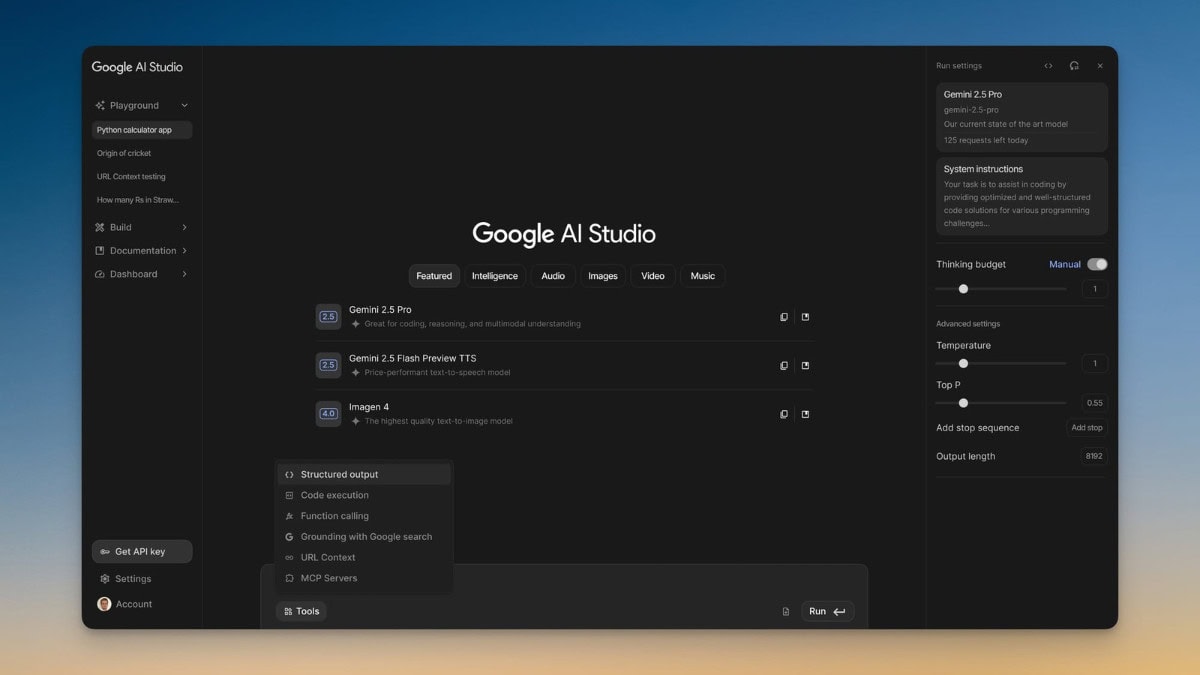This screenshot has width=1200, height=675.
Task: Collapse the Playground section chevron
Action: [184, 105]
